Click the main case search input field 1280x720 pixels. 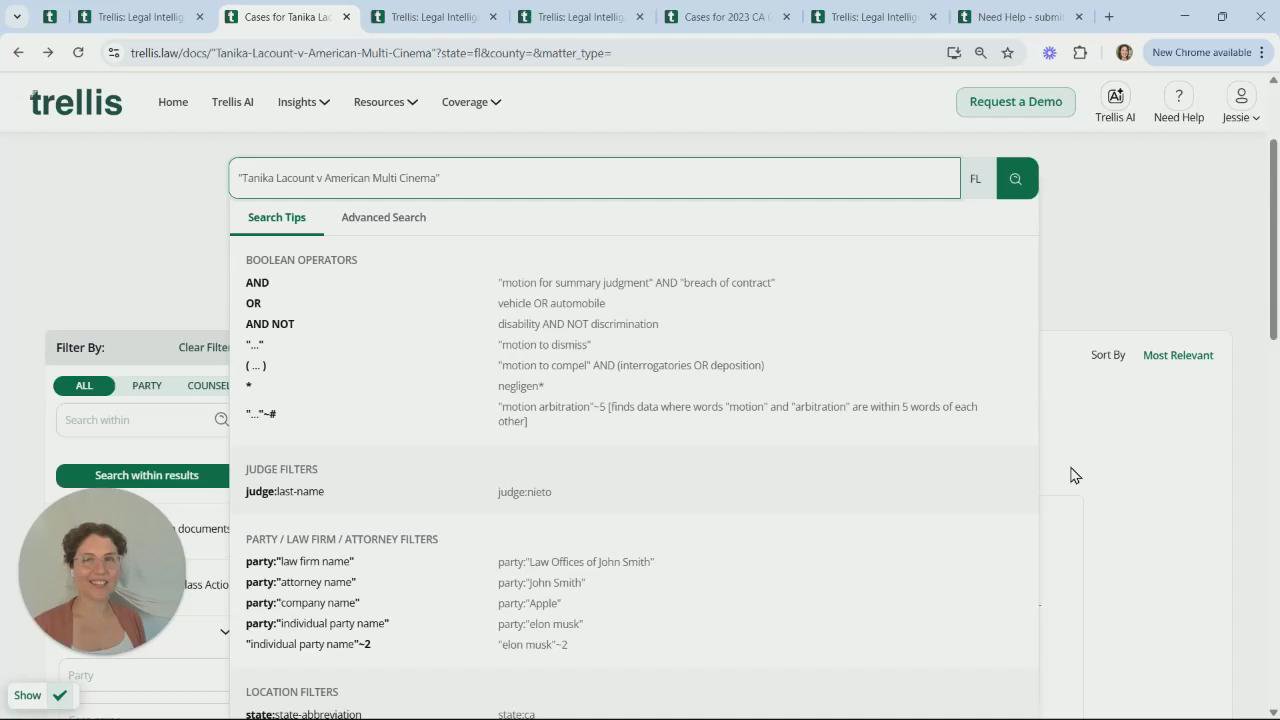click(594, 178)
